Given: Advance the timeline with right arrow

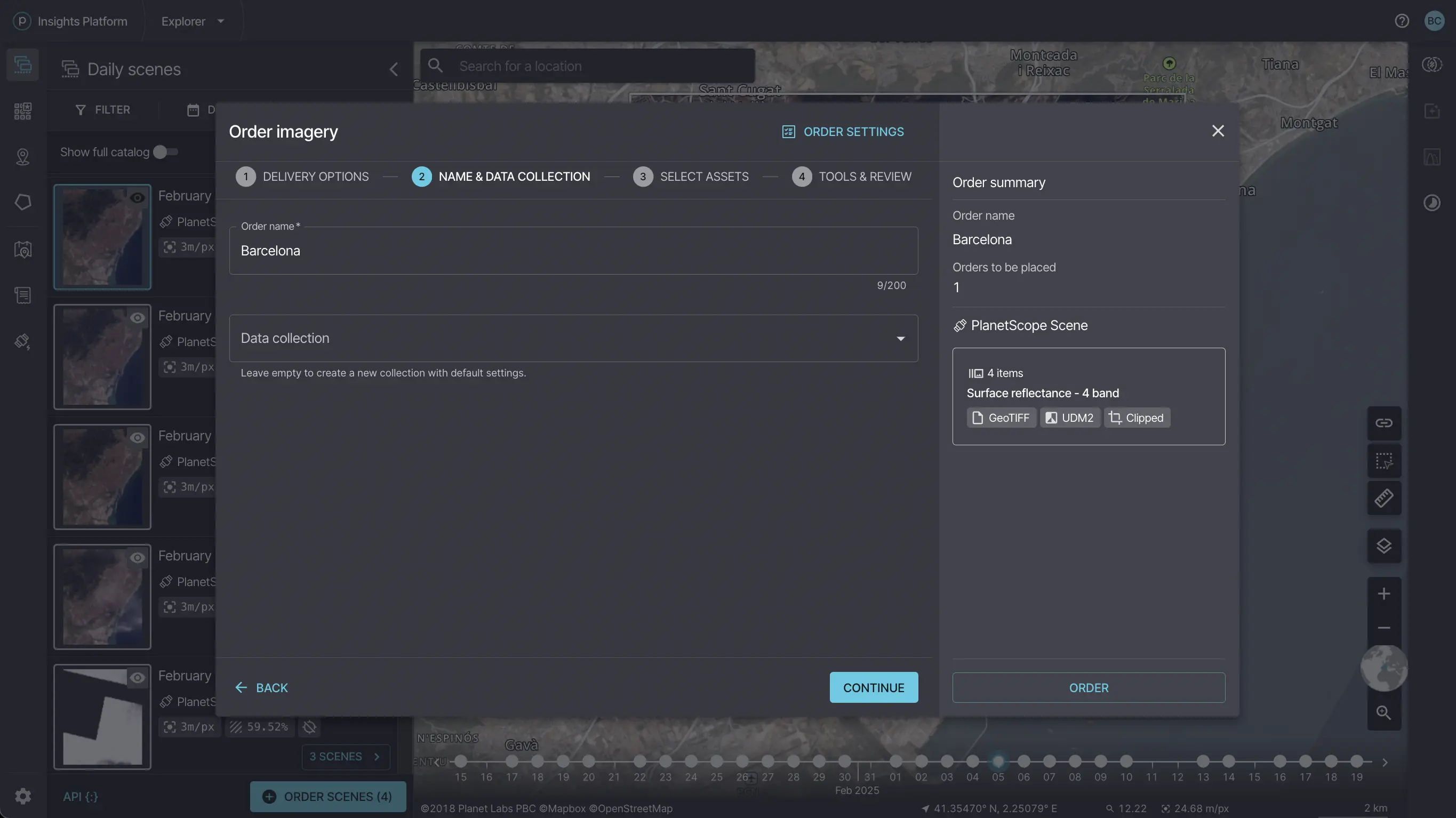Looking at the screenshot, I should (1385, 763).
